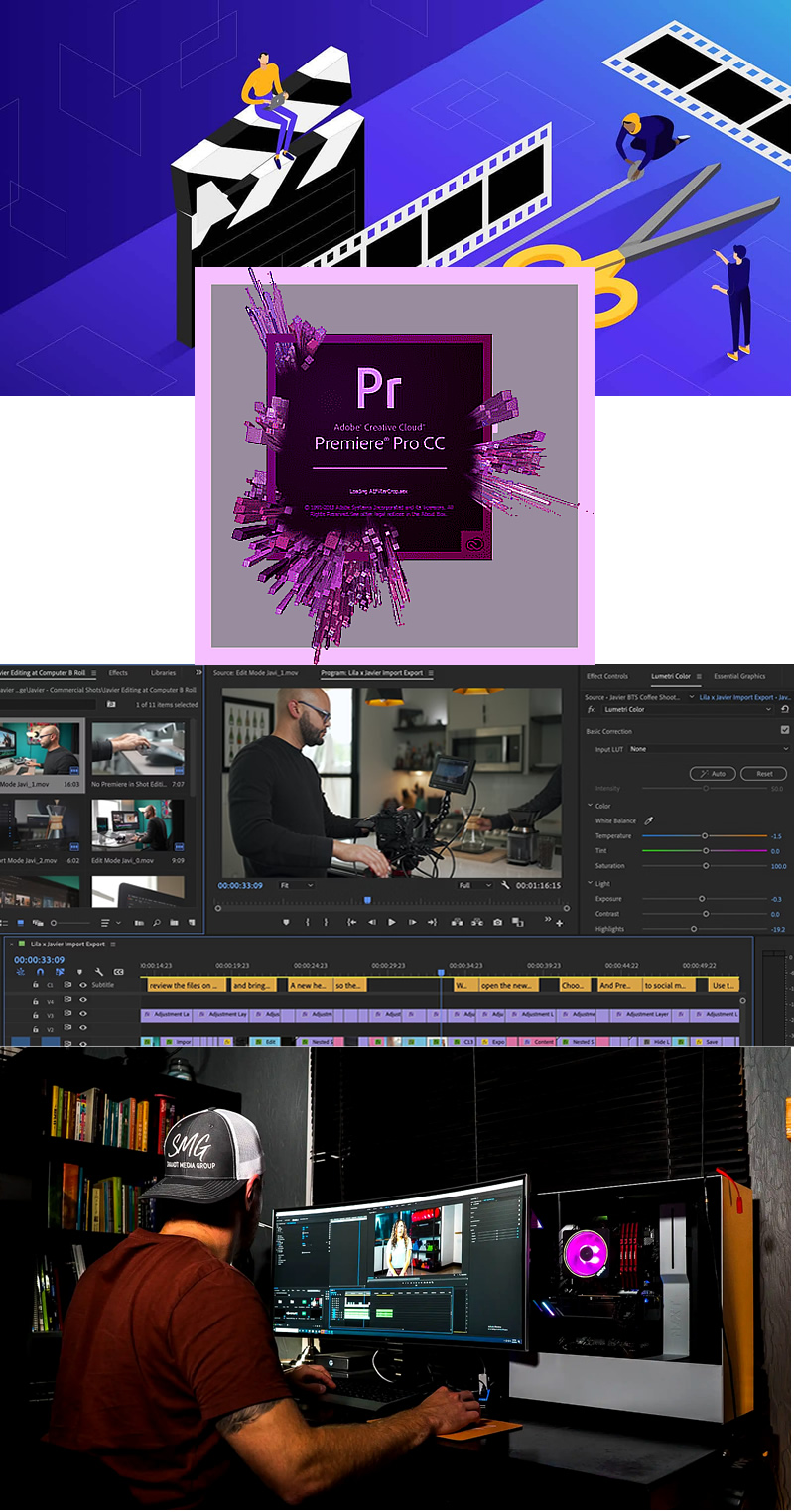Hide the V3 track with eye icon
Screen dimensions: 794x1512
tap(83, 1014)
